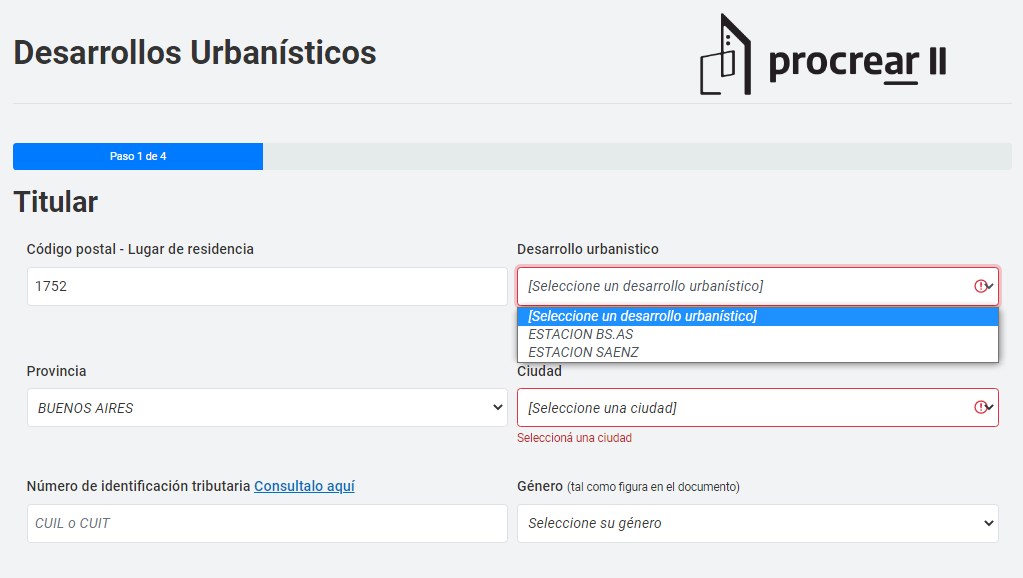Screen dimensions: 1023x578
Task: Open the 'Consultalo aquí' link
Action: (x=304, y=486)
